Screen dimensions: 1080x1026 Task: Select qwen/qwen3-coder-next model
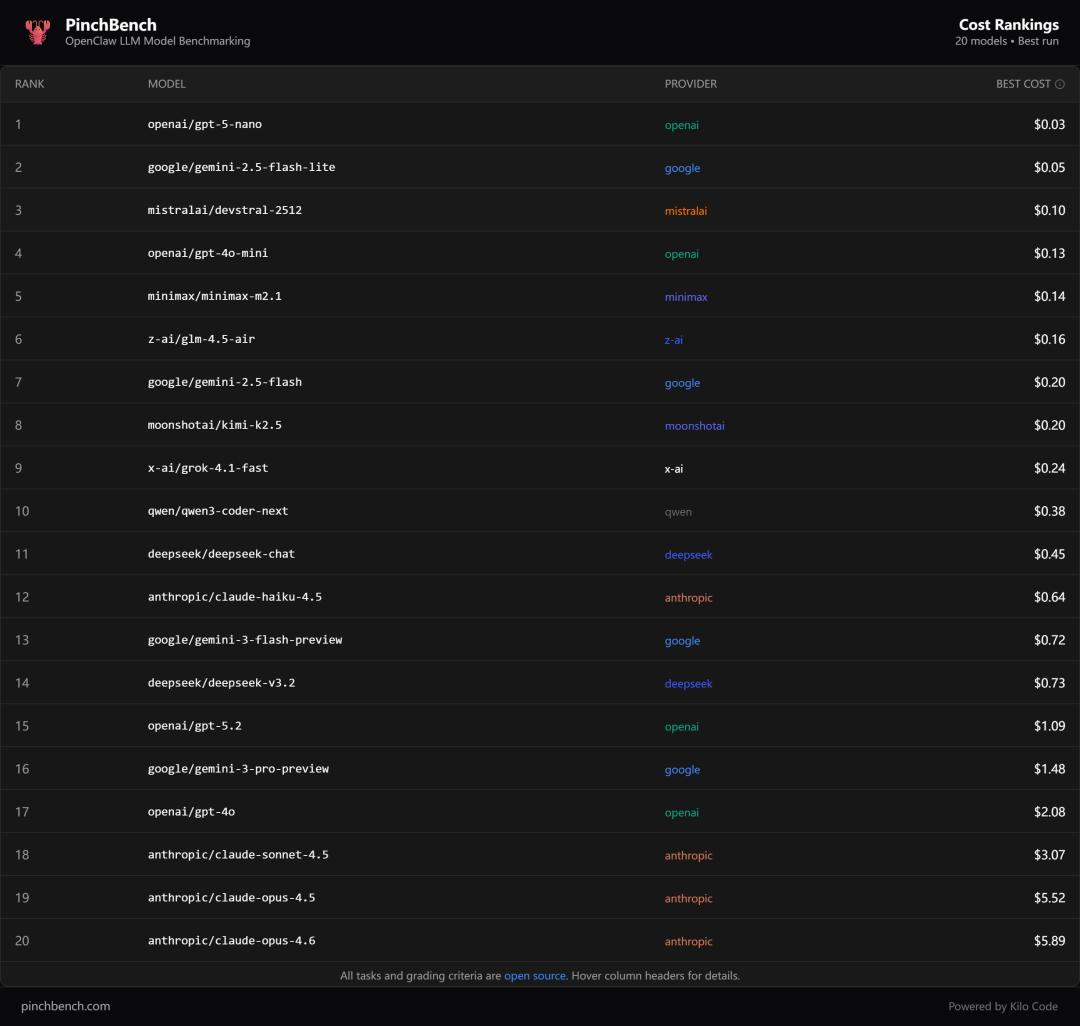218,511
